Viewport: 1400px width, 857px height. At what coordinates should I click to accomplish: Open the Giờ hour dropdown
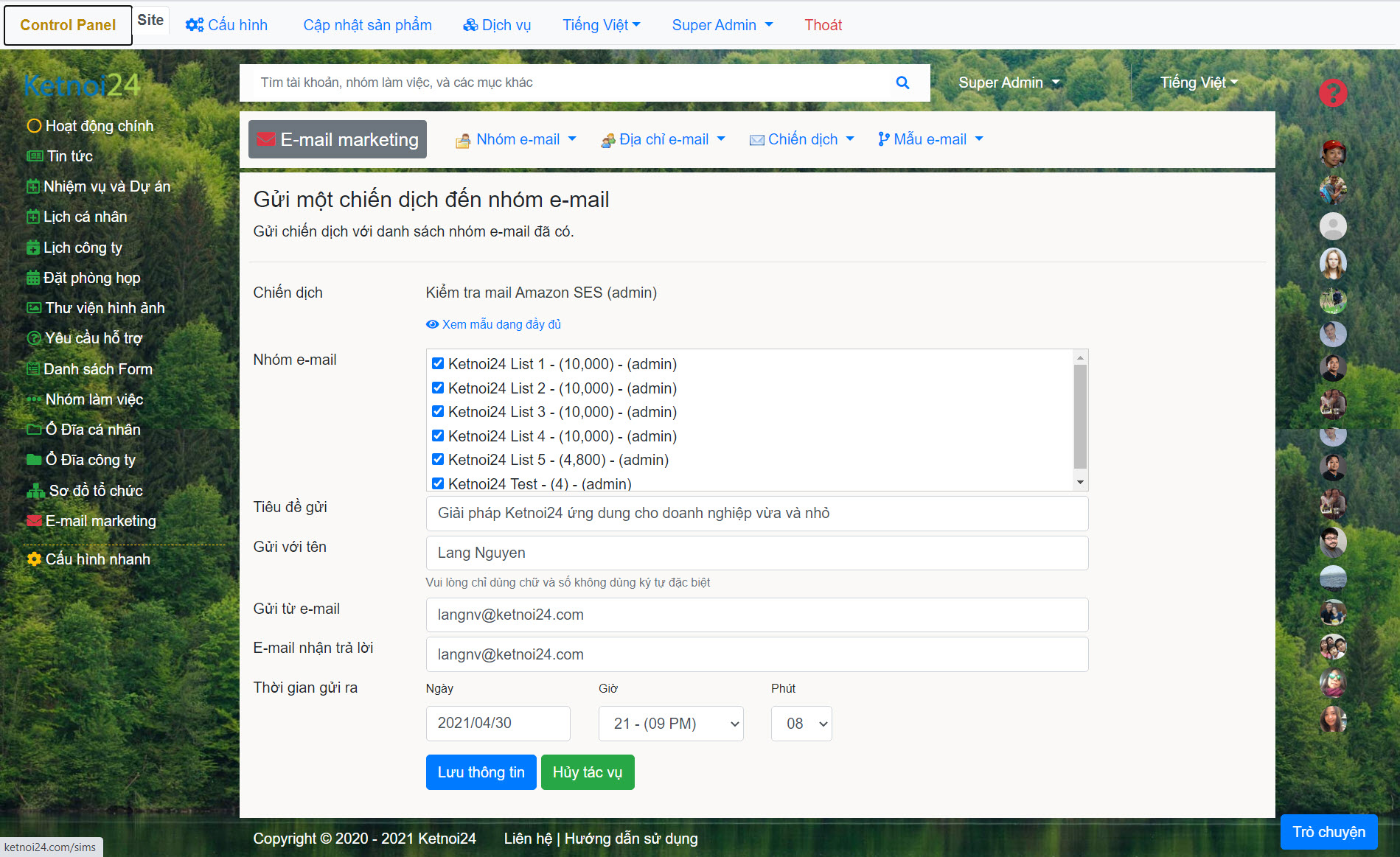(x=671, y=724)
